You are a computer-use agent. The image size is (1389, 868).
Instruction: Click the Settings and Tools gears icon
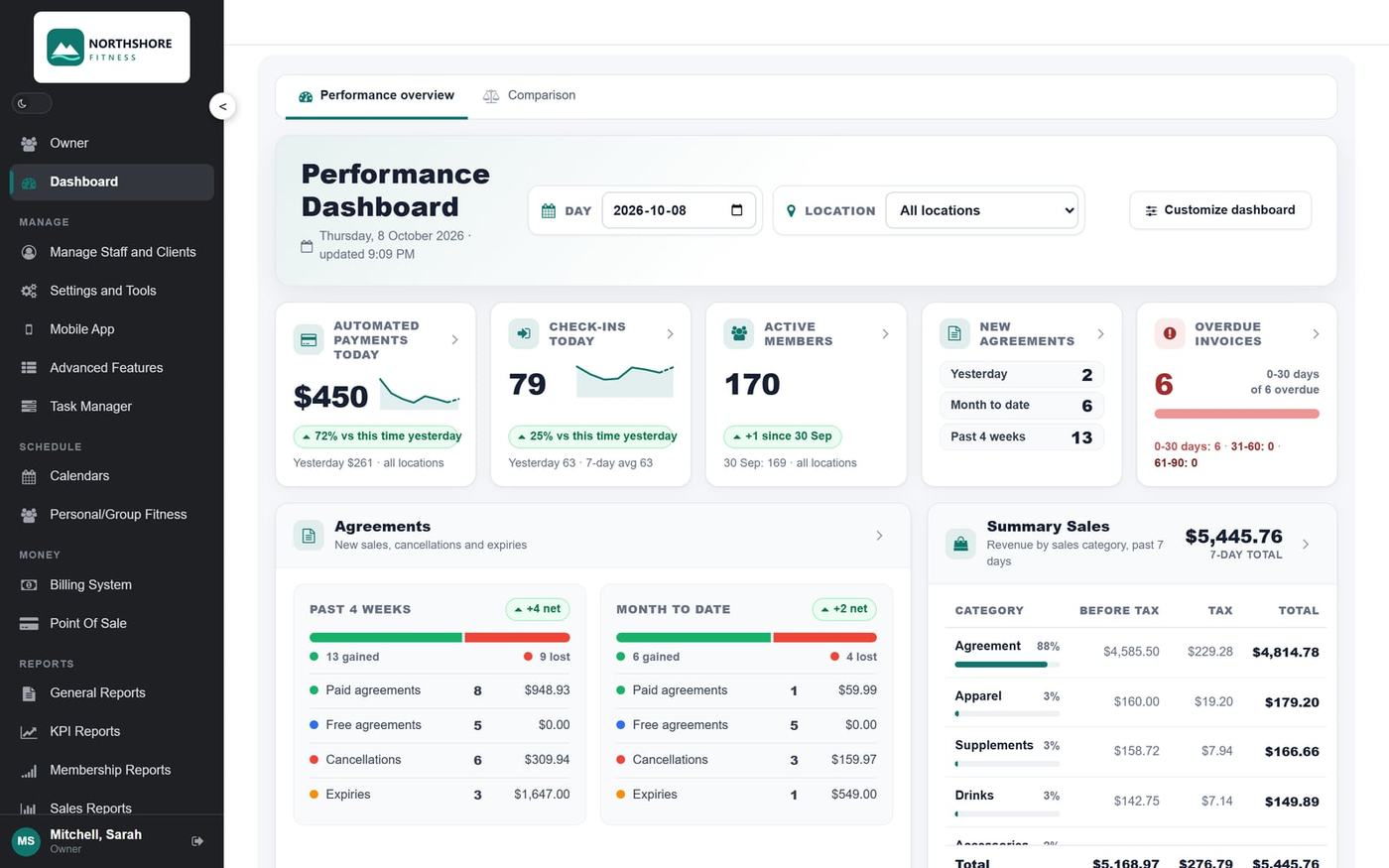click(x=29, y=292)
